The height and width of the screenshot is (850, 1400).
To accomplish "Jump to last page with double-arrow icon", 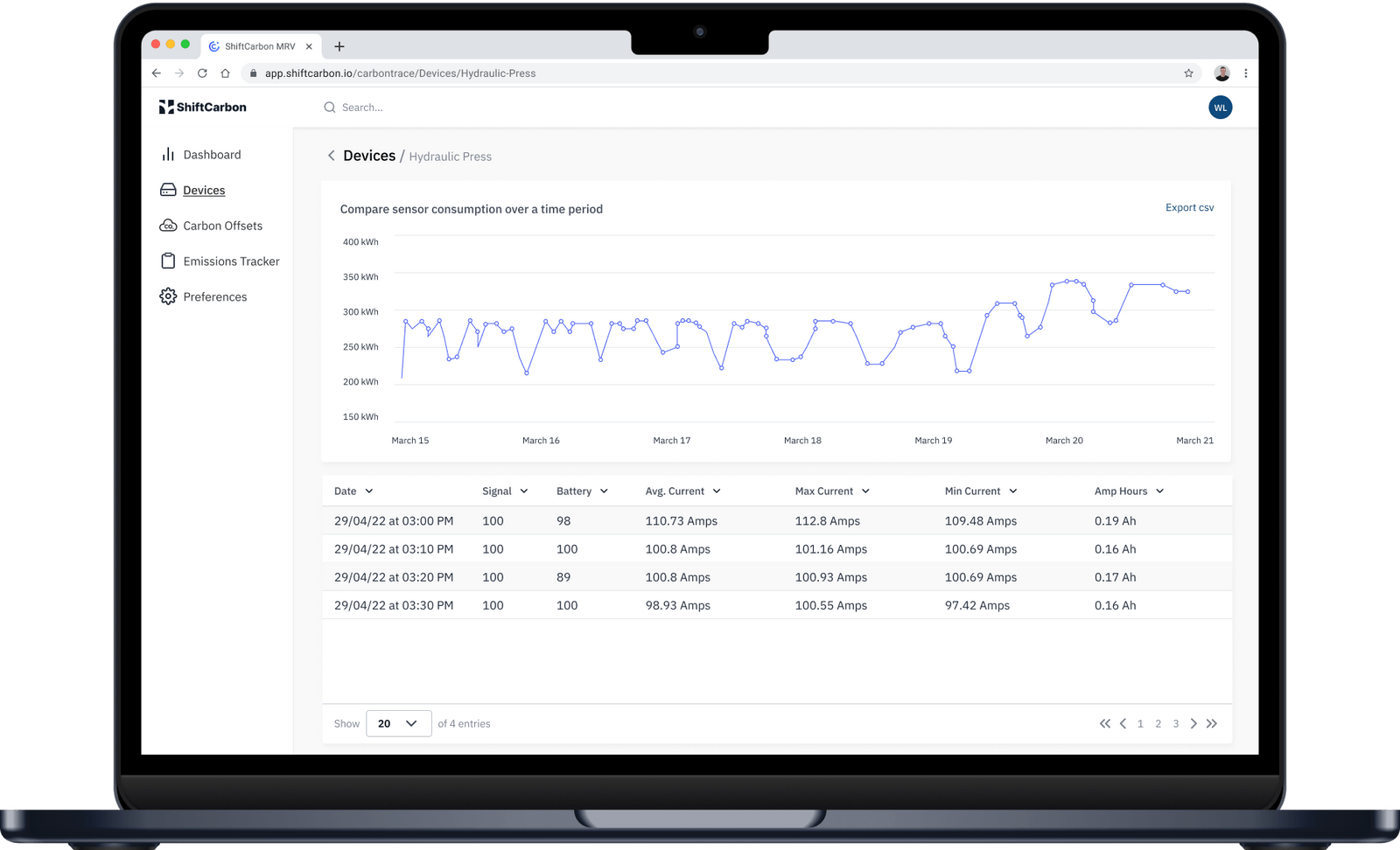I will [x=1212, y=723].
